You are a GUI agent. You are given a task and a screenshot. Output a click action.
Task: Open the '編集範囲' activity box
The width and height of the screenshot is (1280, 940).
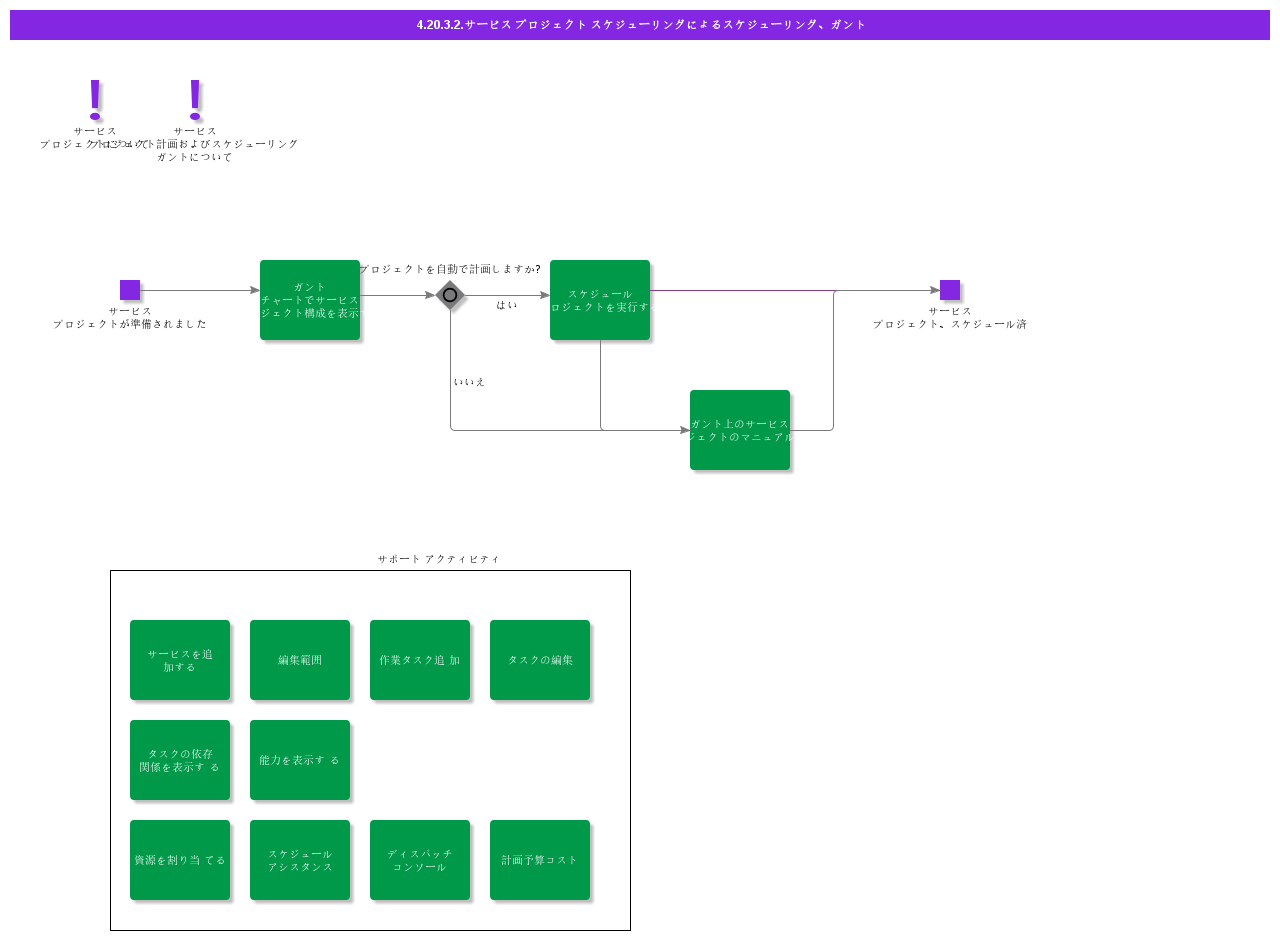click(x=300, y=660)
